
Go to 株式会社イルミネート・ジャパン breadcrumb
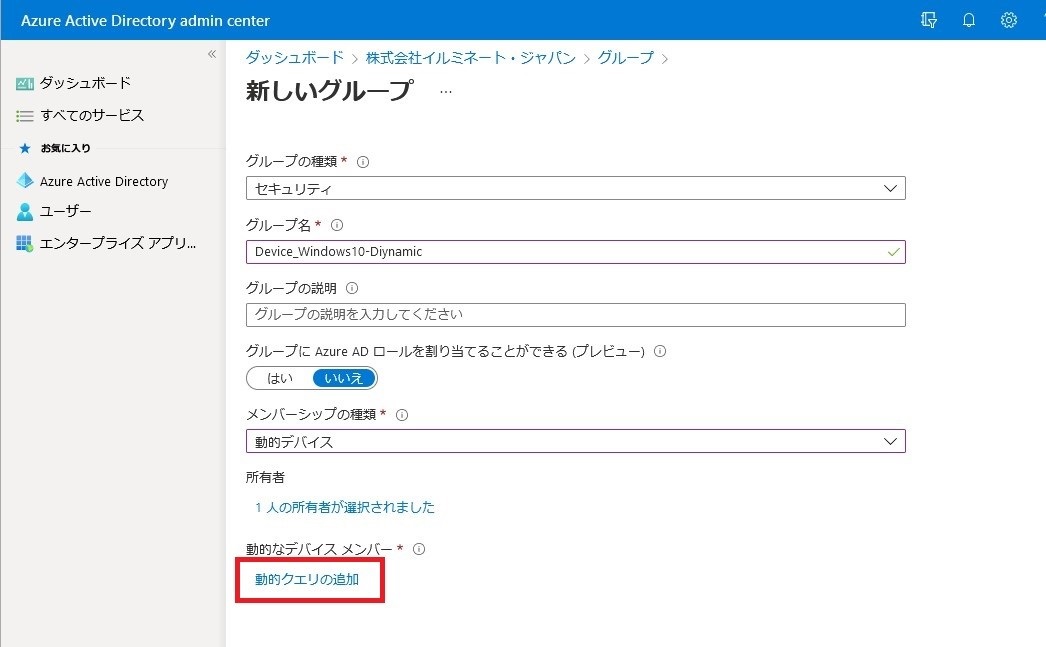[x=471, y=57]
